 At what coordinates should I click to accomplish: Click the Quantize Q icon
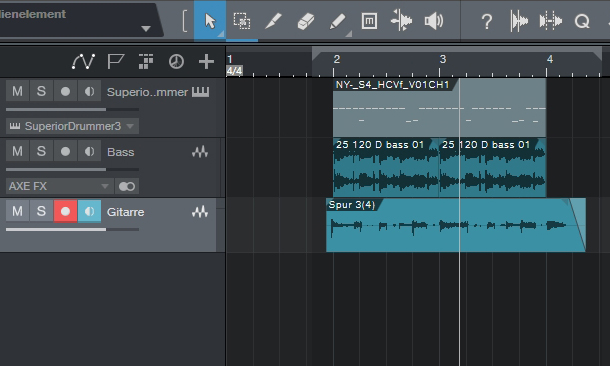pyautogui.click(x=582, y=21)
